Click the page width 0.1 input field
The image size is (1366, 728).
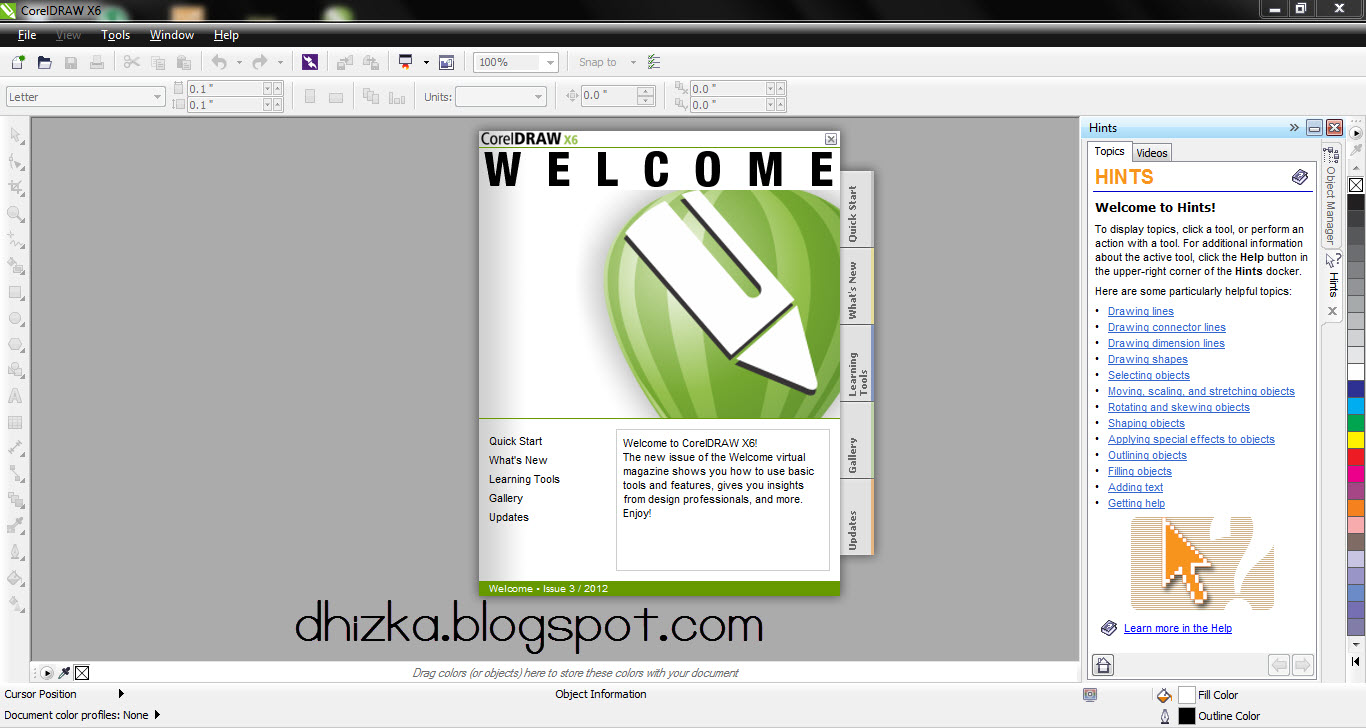coord(224,89)
